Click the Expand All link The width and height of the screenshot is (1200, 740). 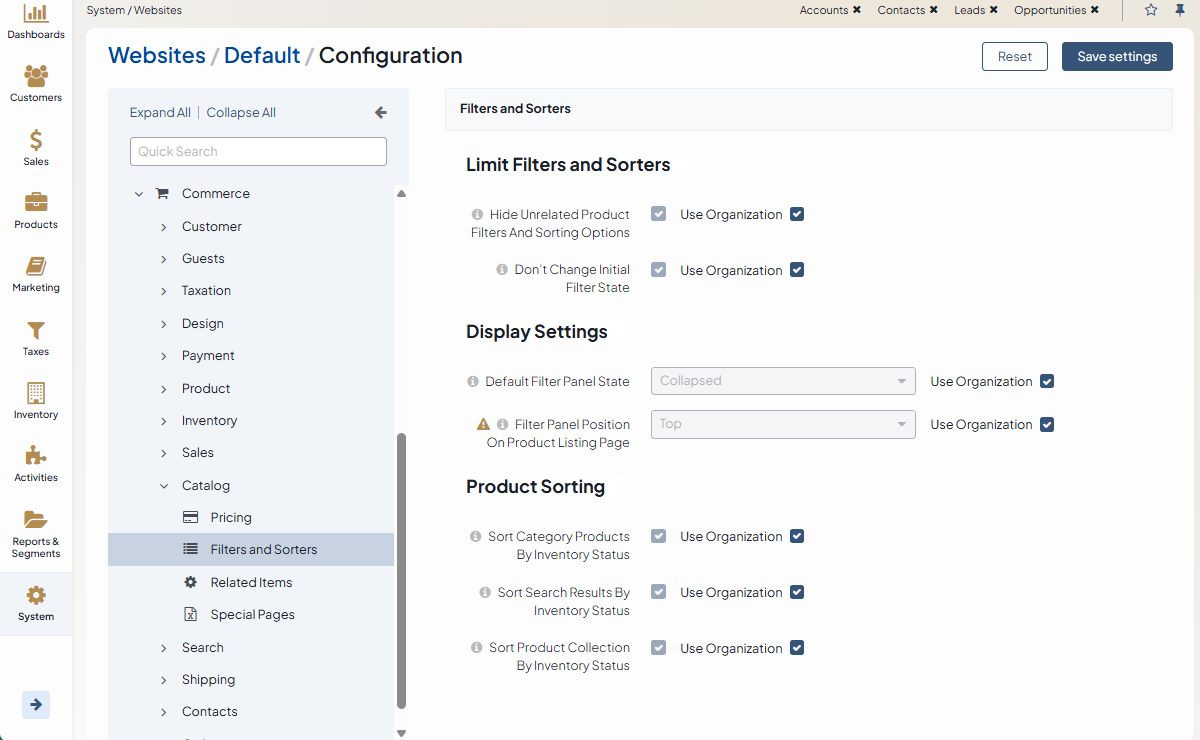coord(160,113)
